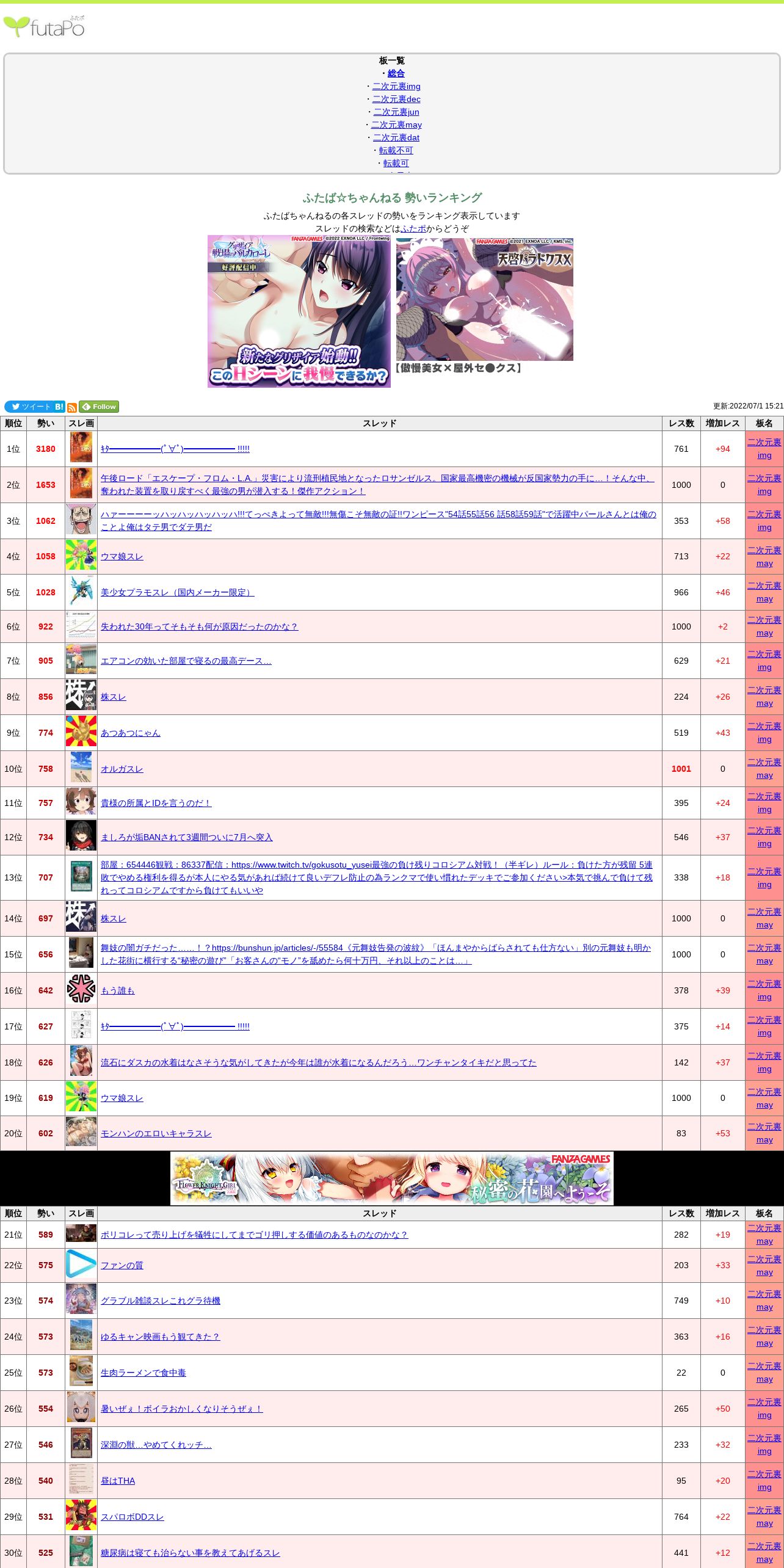This screenshot has height=1568, width=784.
Task: Open the 午後ロード エスケープ・フロム・L.A. thread
Action: pyautogui.click(x=377, y=485)
